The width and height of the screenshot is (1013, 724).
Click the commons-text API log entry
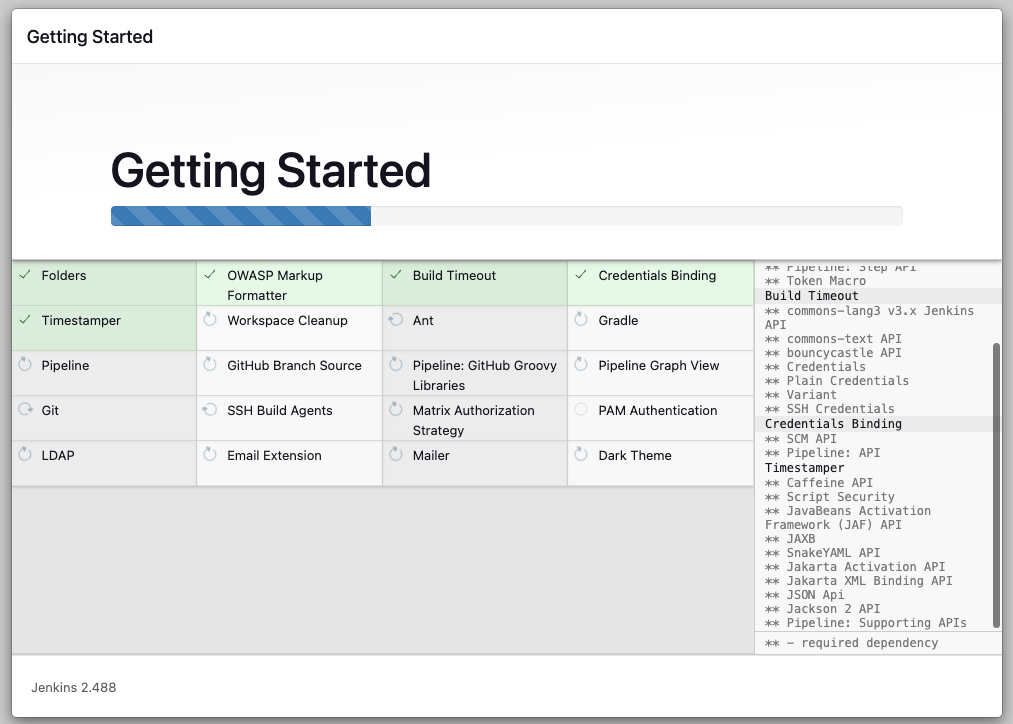(x=833, y=338)
